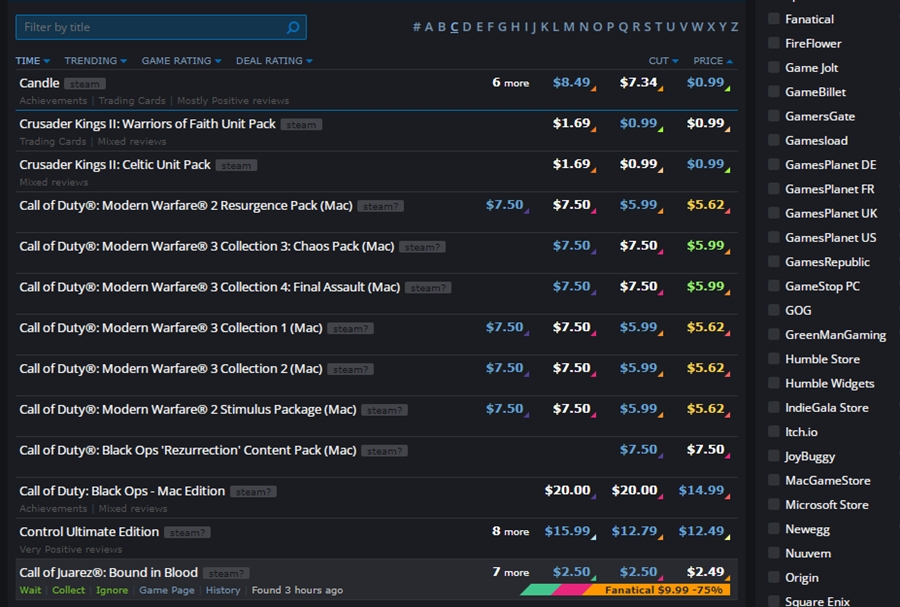Open Game Page for Call of Juarez
Image resolution: width=900 pixels, height=607 pixels.
166,590
